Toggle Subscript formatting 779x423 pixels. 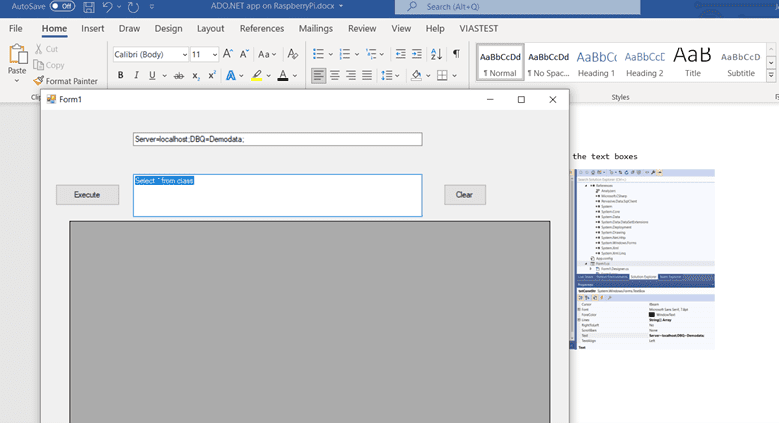pyautogui.click(x=196, y=76)
